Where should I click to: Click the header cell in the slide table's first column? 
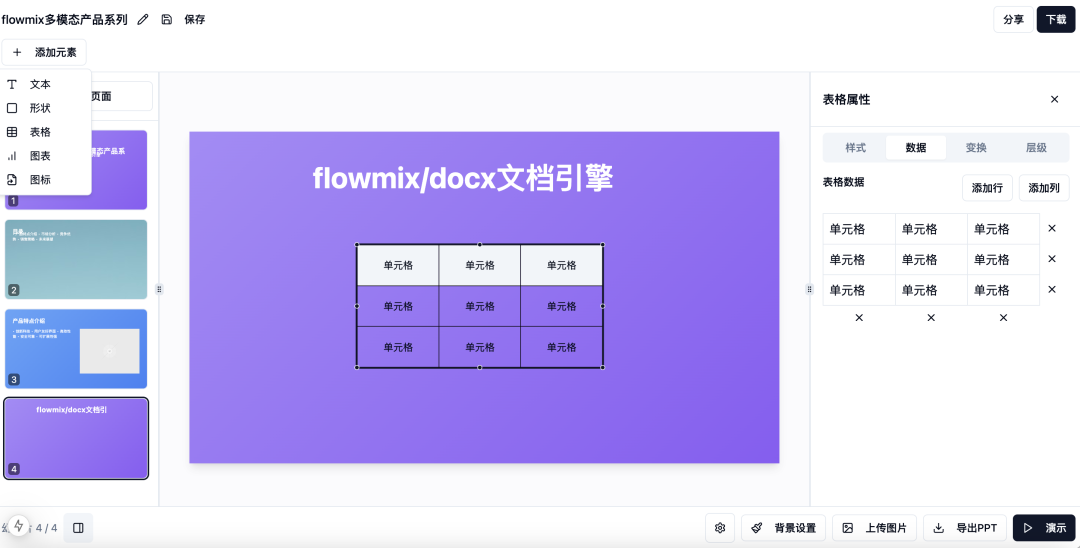(x=398, y=265)
